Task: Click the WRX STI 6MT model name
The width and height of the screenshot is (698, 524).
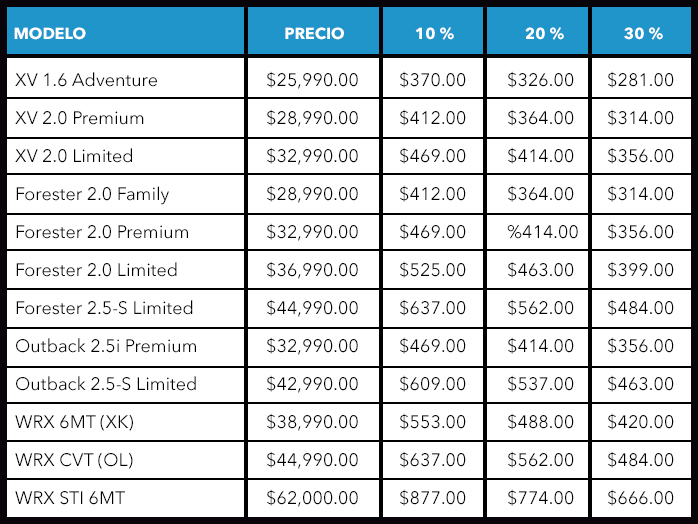Action: tap(70, 498)
